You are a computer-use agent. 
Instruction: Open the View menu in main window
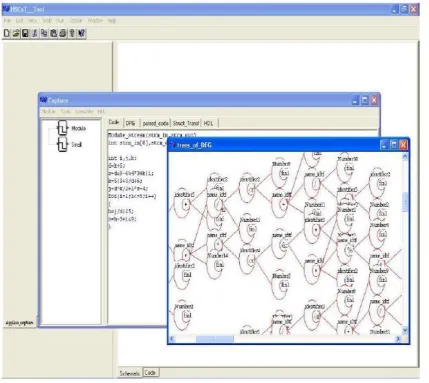(x=33, y=21)
